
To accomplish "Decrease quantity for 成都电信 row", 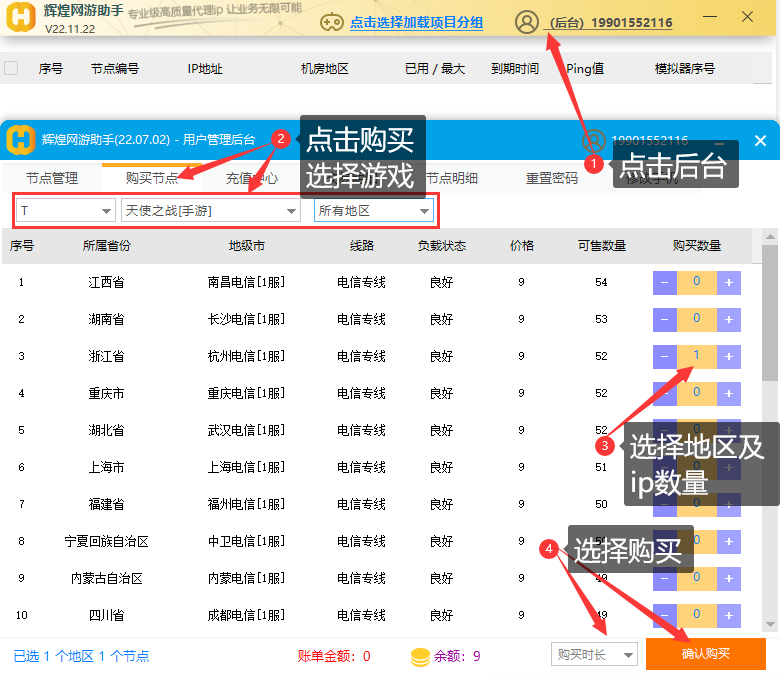I will (x=665, y=616).
